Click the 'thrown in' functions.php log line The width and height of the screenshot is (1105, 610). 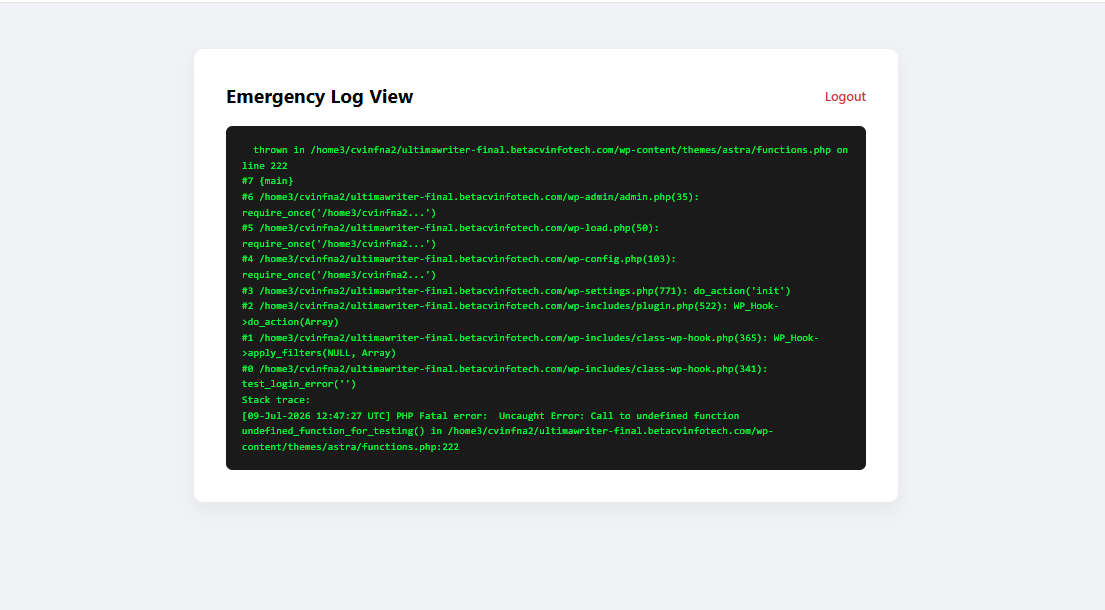(x=550, y=150)
